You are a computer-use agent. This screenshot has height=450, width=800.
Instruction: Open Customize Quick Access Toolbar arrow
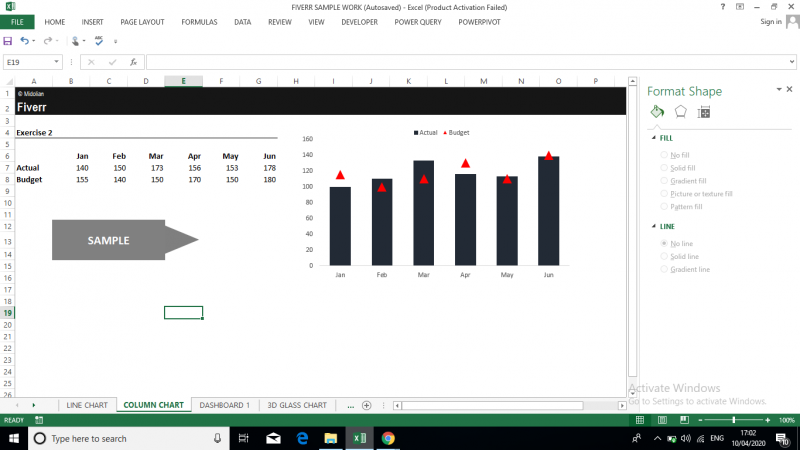point(115,41)
